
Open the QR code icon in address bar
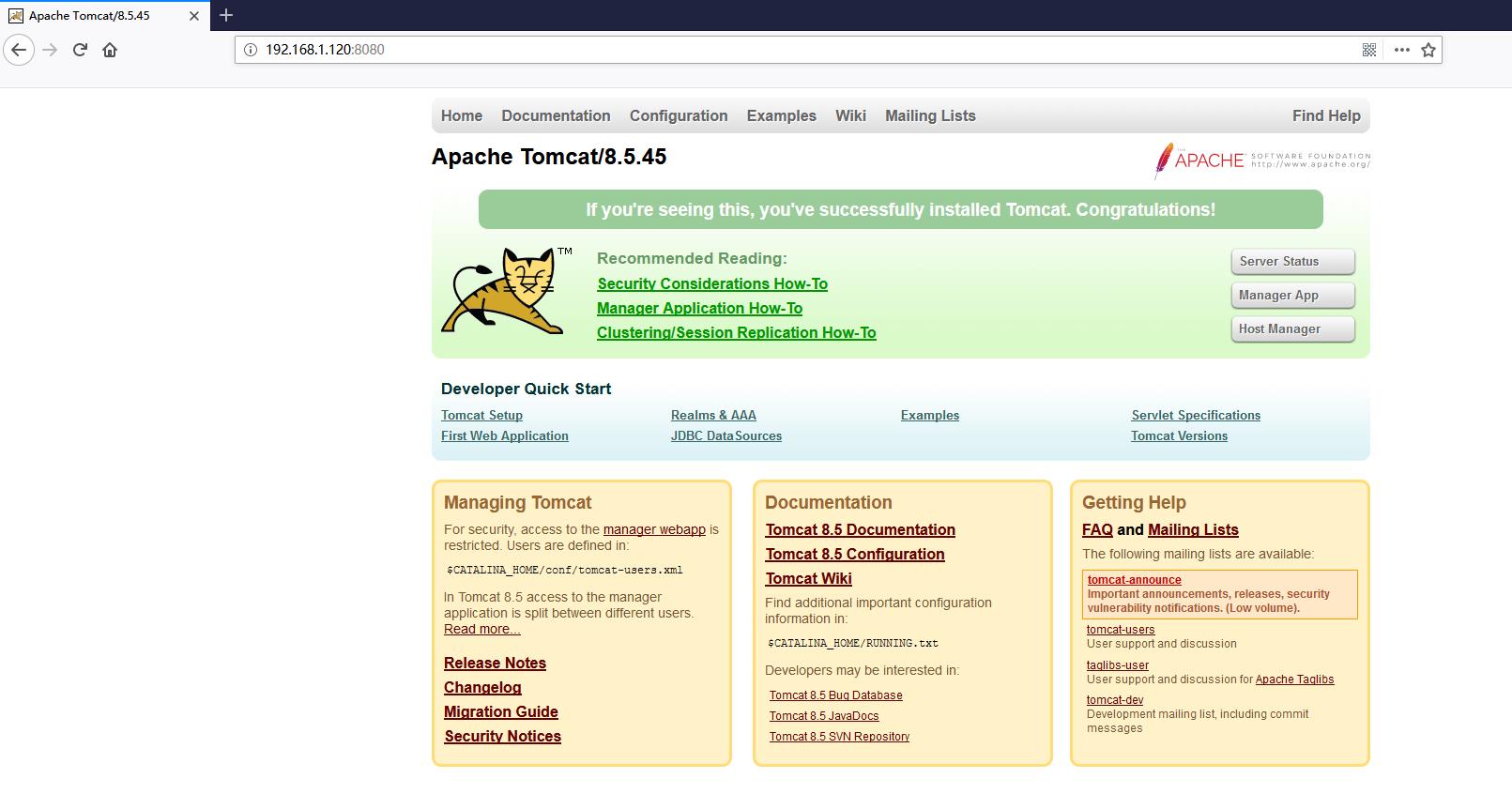[1369, 50]
